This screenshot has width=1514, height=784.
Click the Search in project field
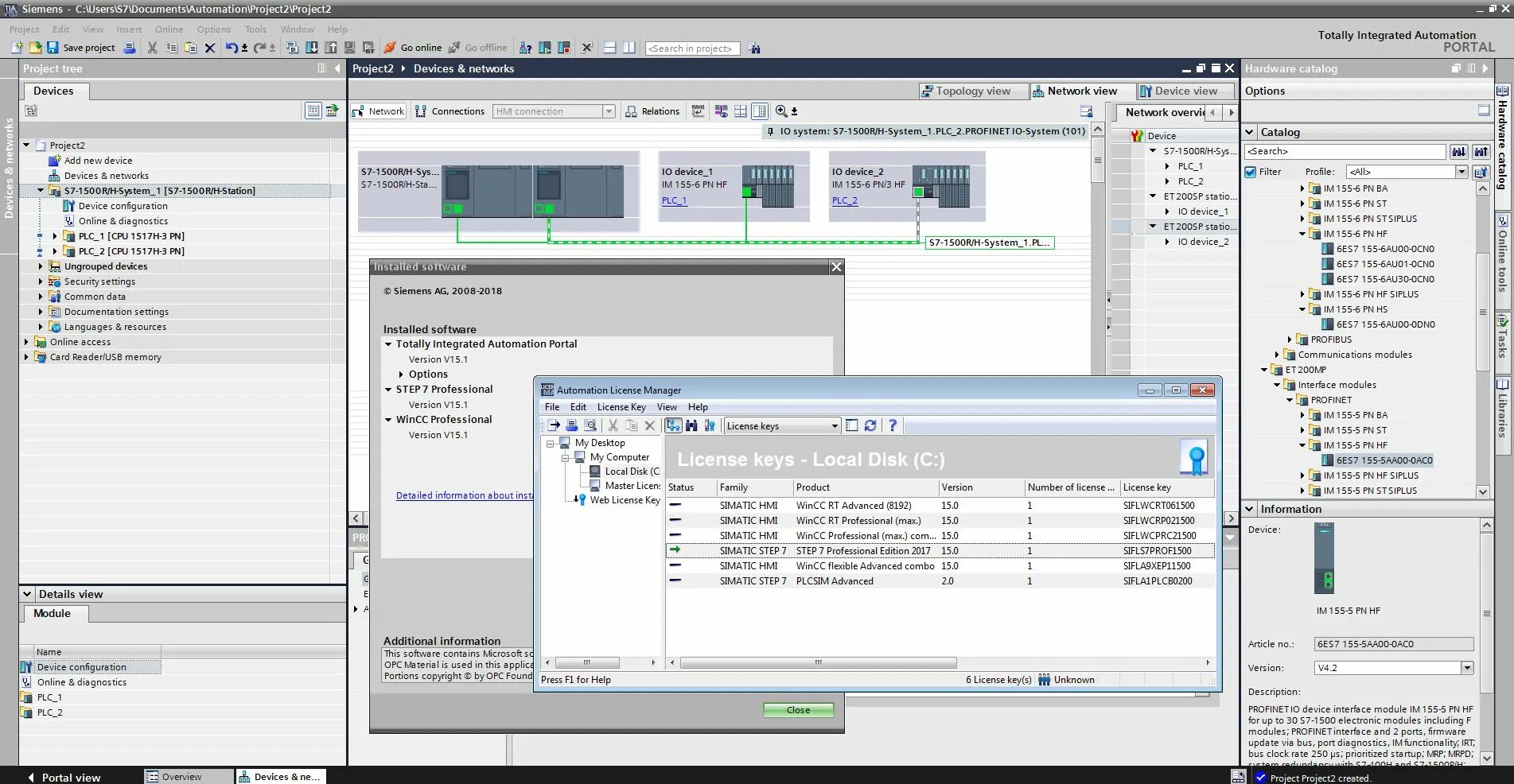(693, 49)
